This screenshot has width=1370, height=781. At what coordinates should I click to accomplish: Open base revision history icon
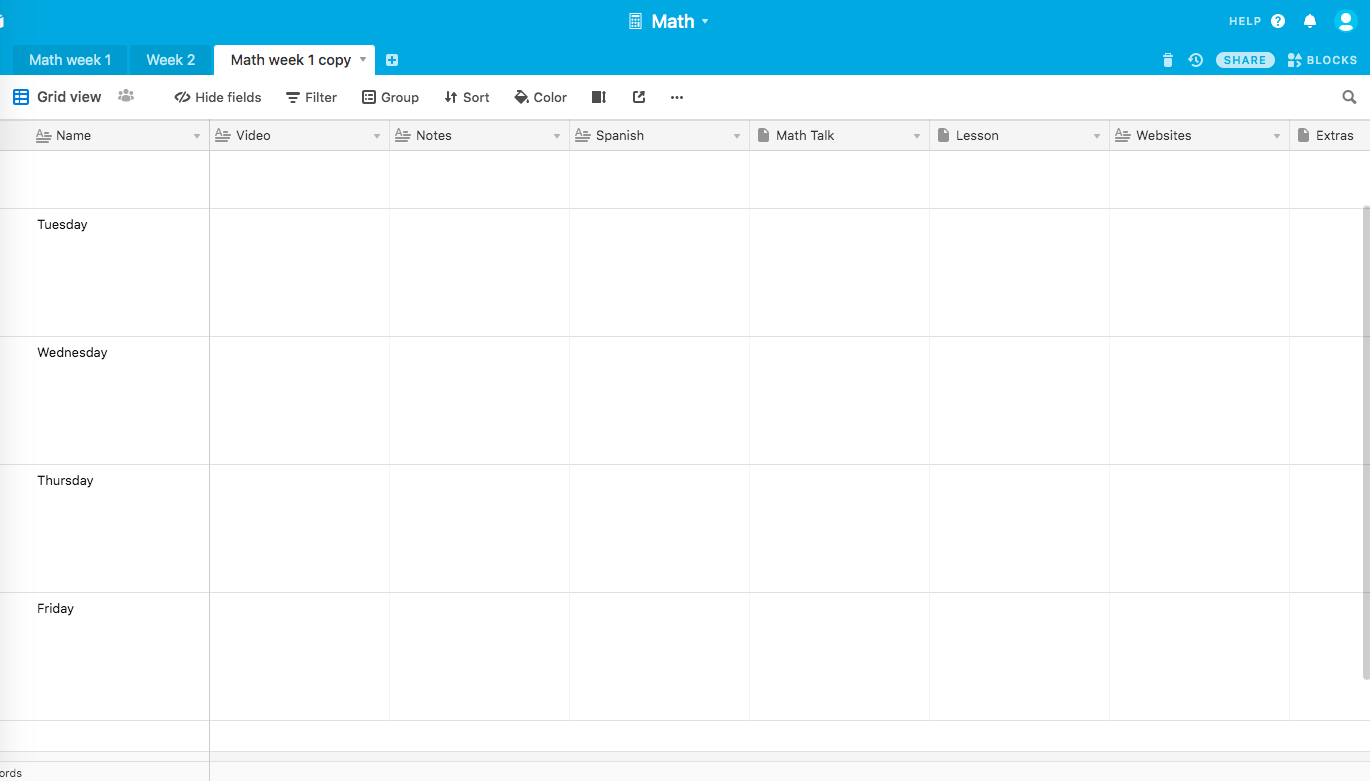tap(1195, 60)
